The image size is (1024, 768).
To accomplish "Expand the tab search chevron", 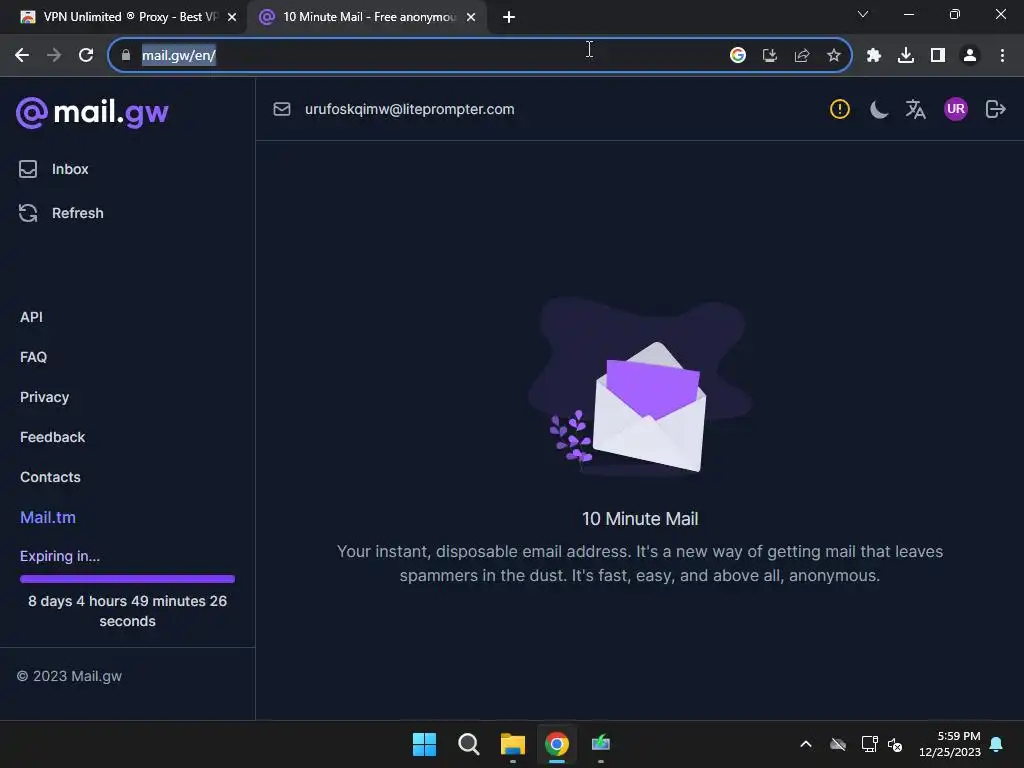I will [x=863, y=14].
